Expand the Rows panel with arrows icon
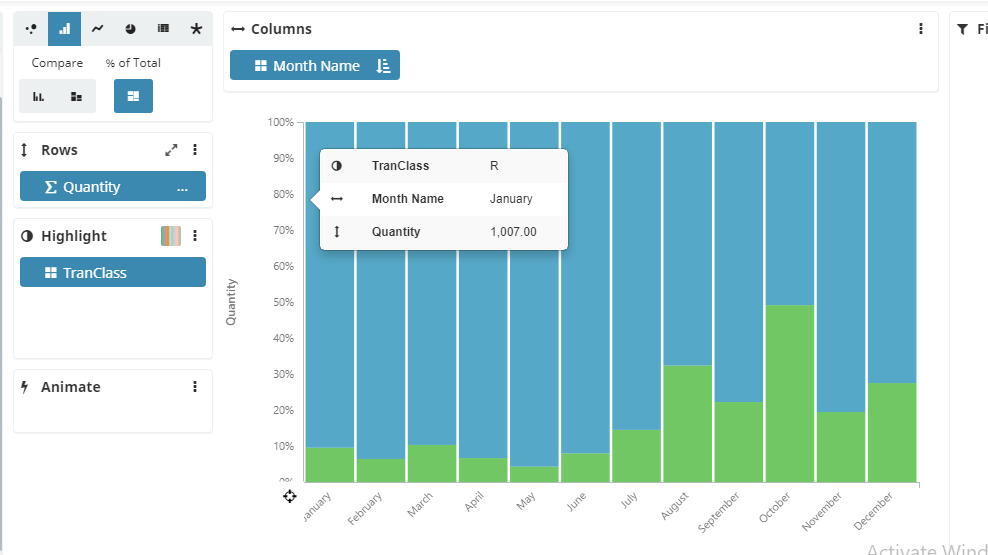This screenshot has width=988, height=555. tap(171, 150)
